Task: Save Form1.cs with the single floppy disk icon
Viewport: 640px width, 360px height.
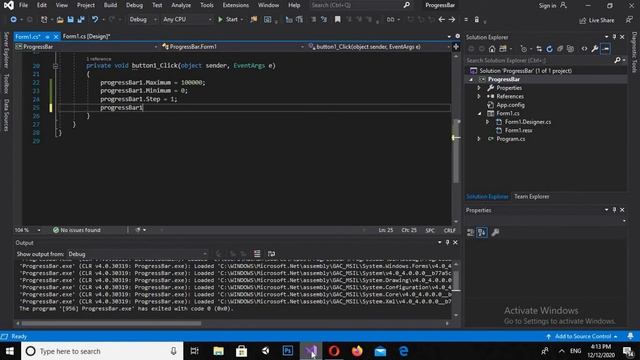Action: tap(70, 20)
